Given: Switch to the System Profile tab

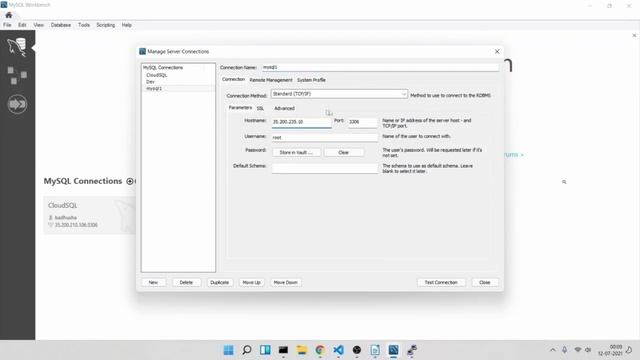Looking at the screenshot, I should click(x=311, y=80).
